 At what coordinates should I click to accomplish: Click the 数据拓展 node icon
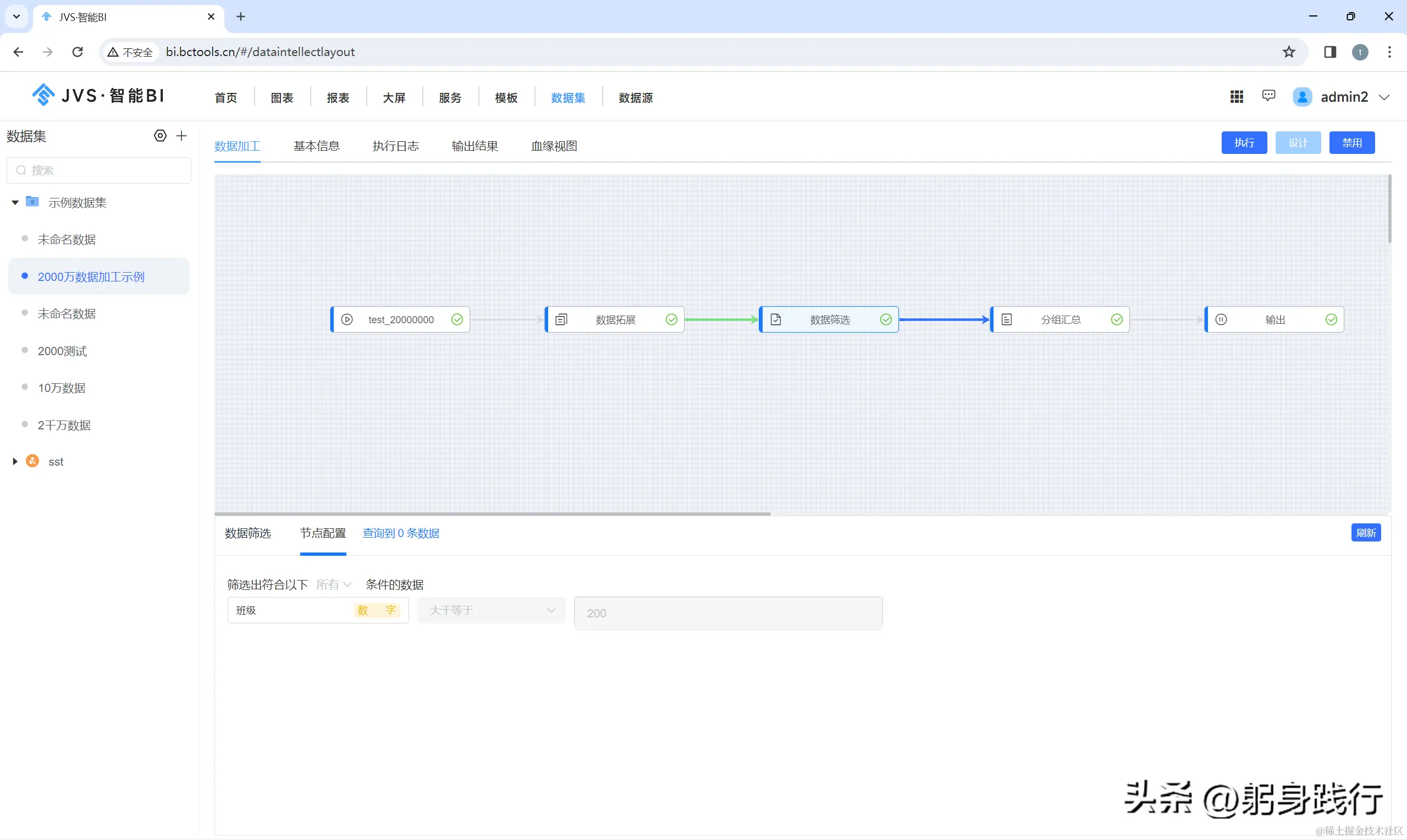pos(561,320)
